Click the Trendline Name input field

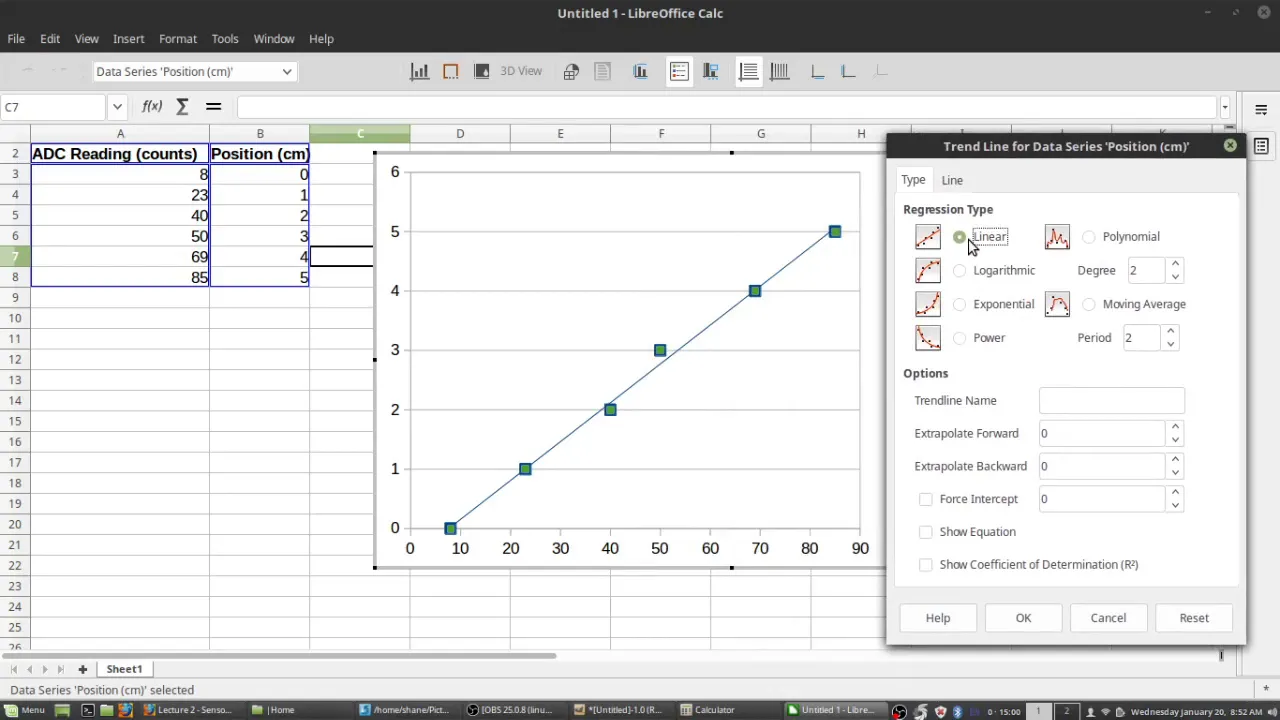click(x=1111, y=400)
